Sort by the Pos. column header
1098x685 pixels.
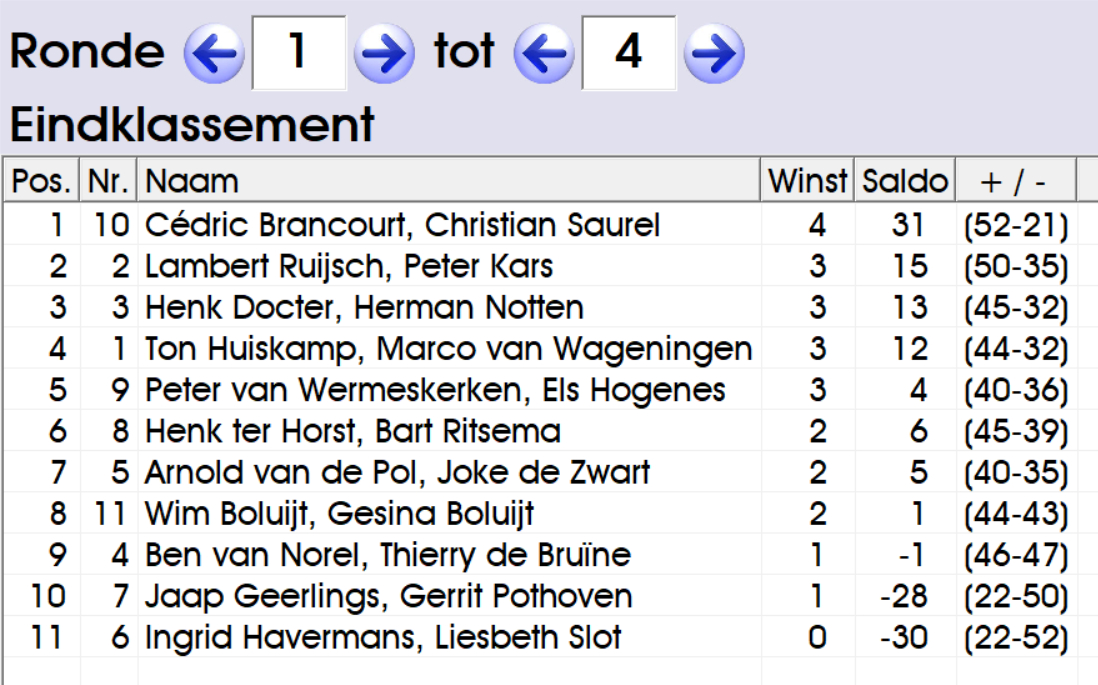41,181
